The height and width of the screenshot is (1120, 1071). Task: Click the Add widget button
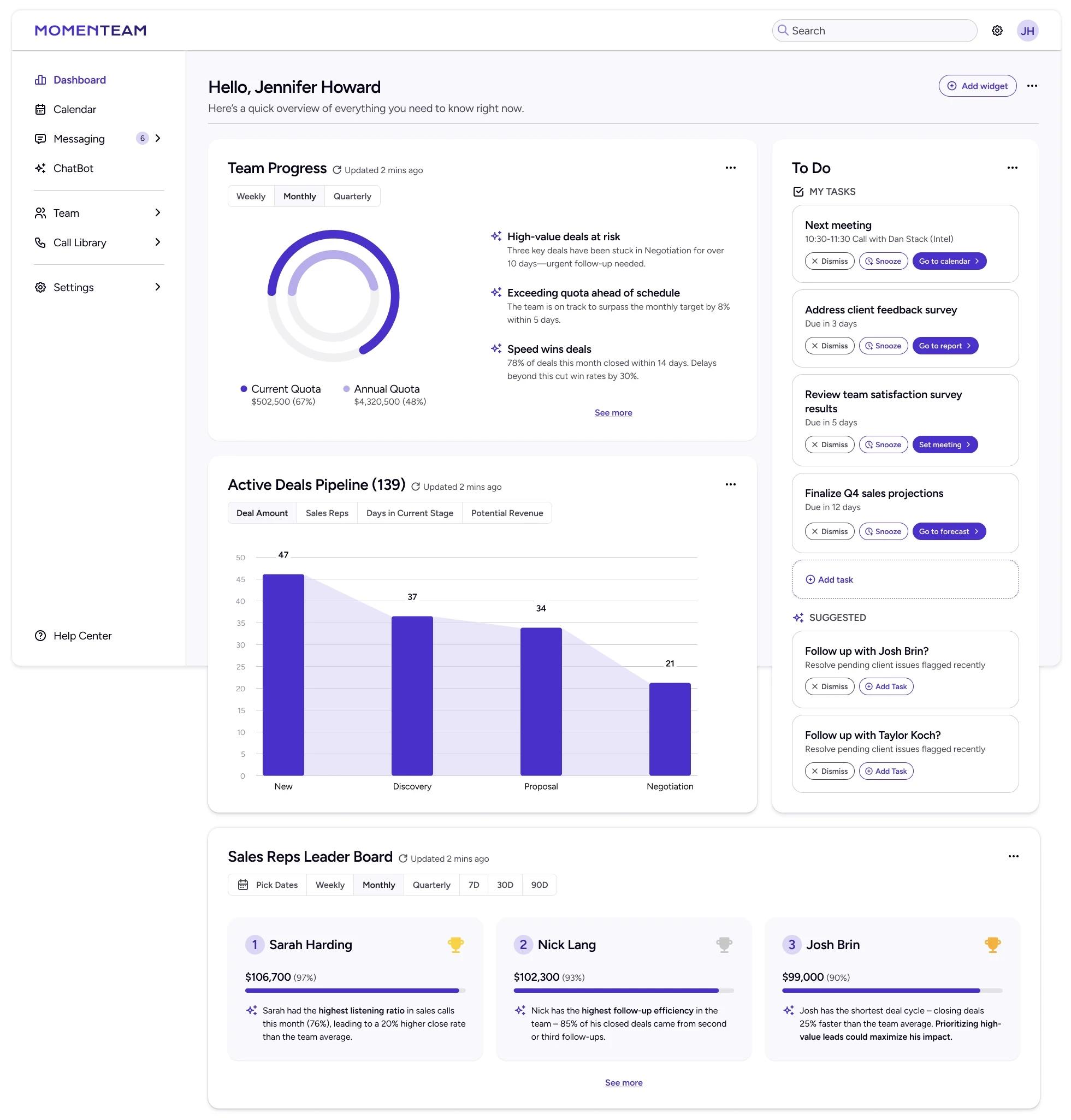(977, 86)
